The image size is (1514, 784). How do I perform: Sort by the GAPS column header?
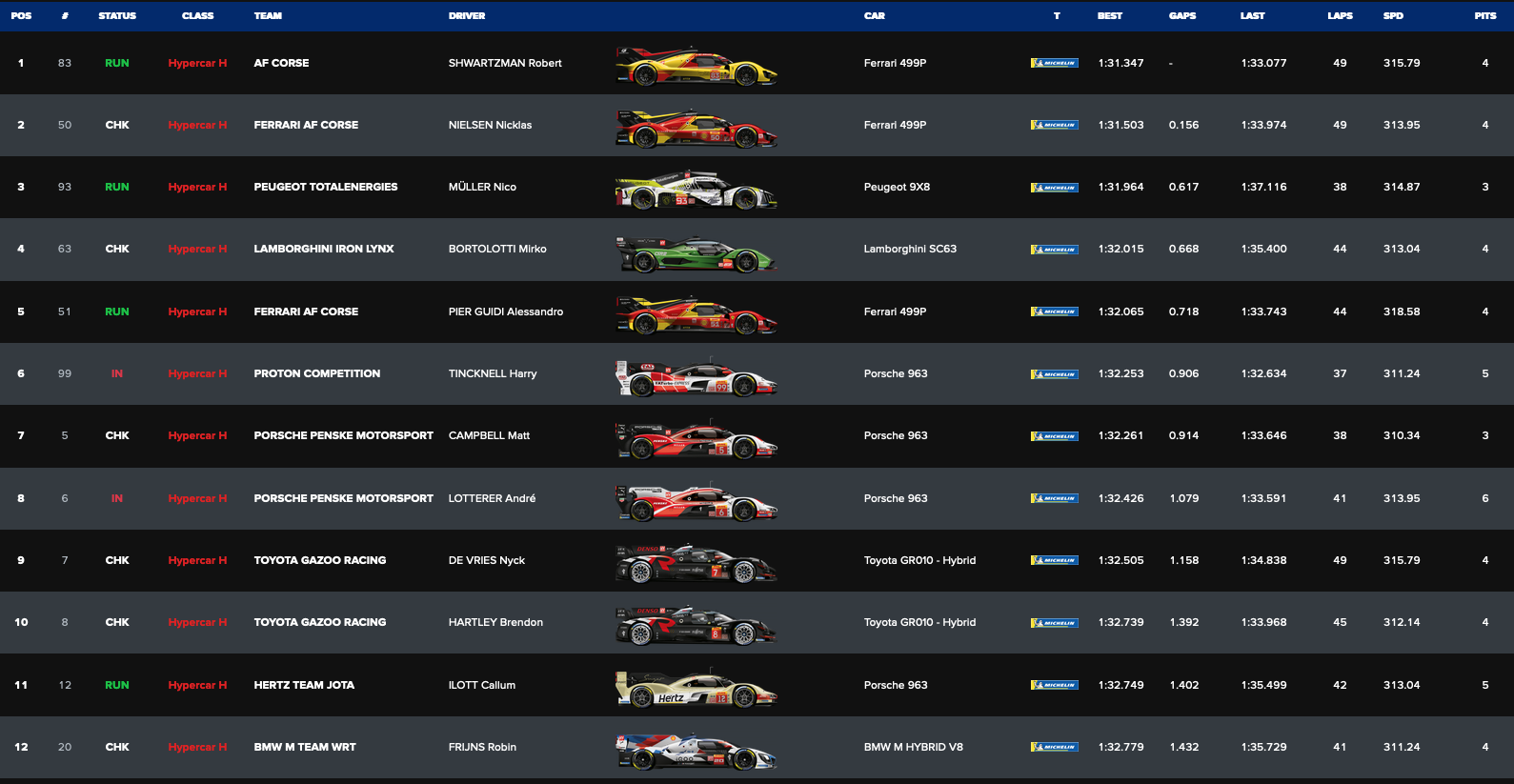(x=1182, y=16)
